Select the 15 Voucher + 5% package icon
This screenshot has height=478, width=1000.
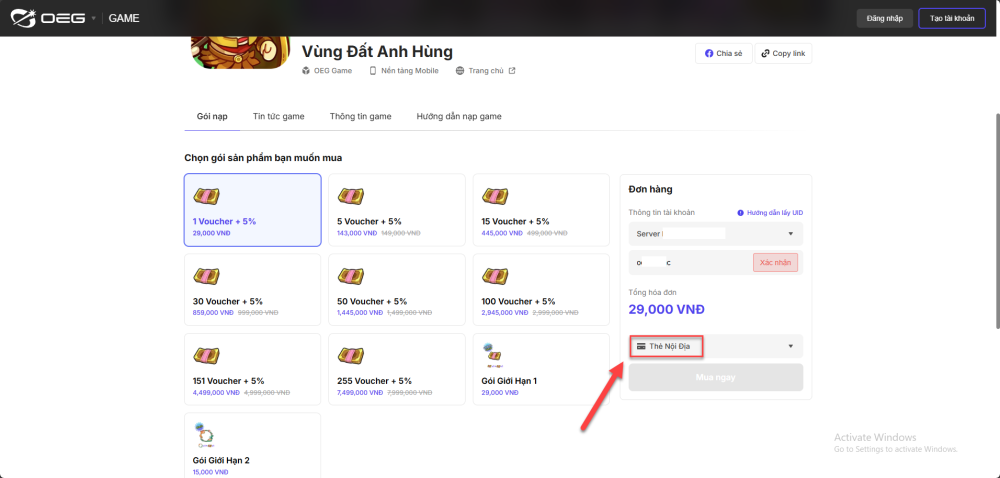(x=494, y=196)
